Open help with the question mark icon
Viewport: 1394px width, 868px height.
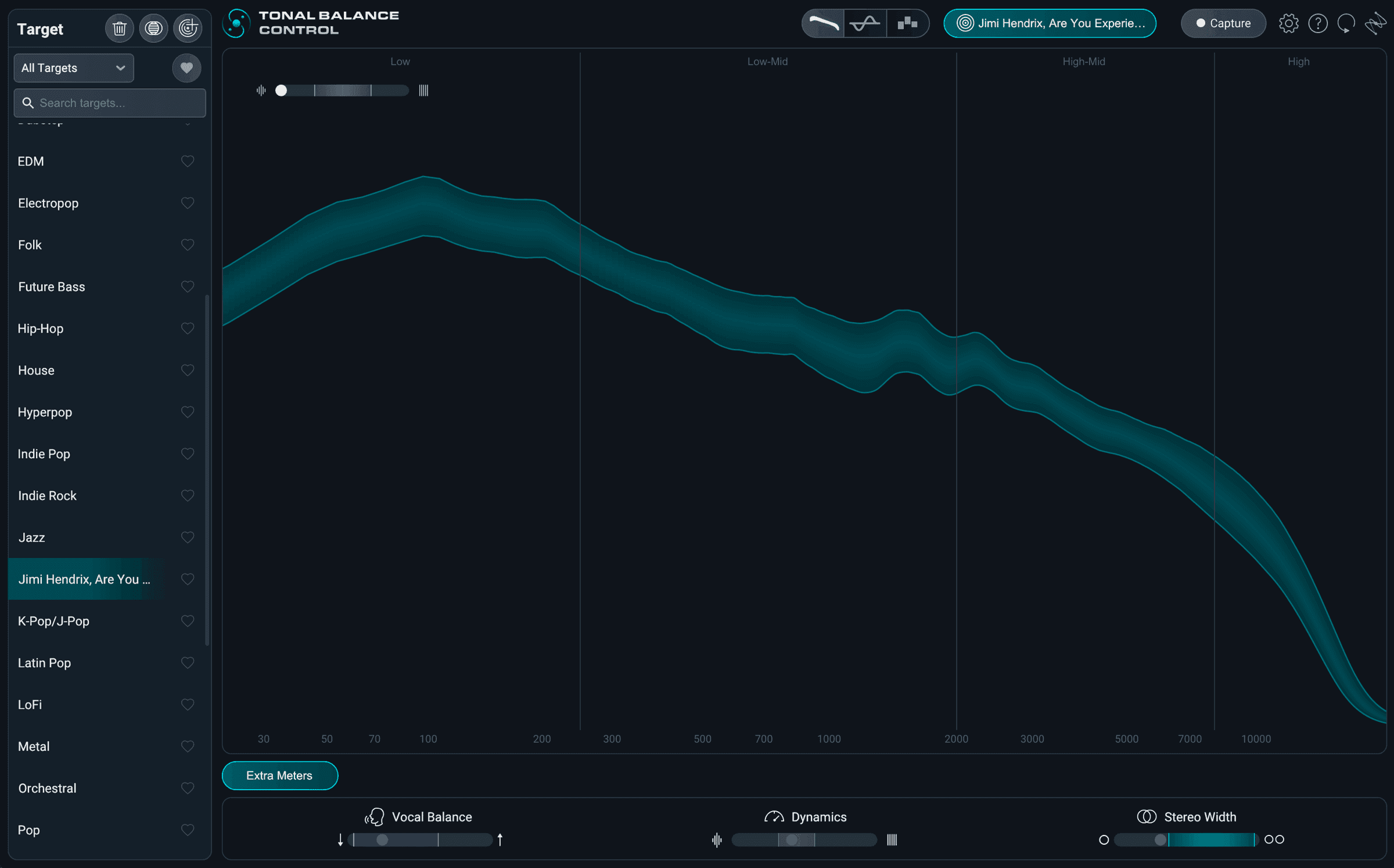click(x=1318, y=23)
